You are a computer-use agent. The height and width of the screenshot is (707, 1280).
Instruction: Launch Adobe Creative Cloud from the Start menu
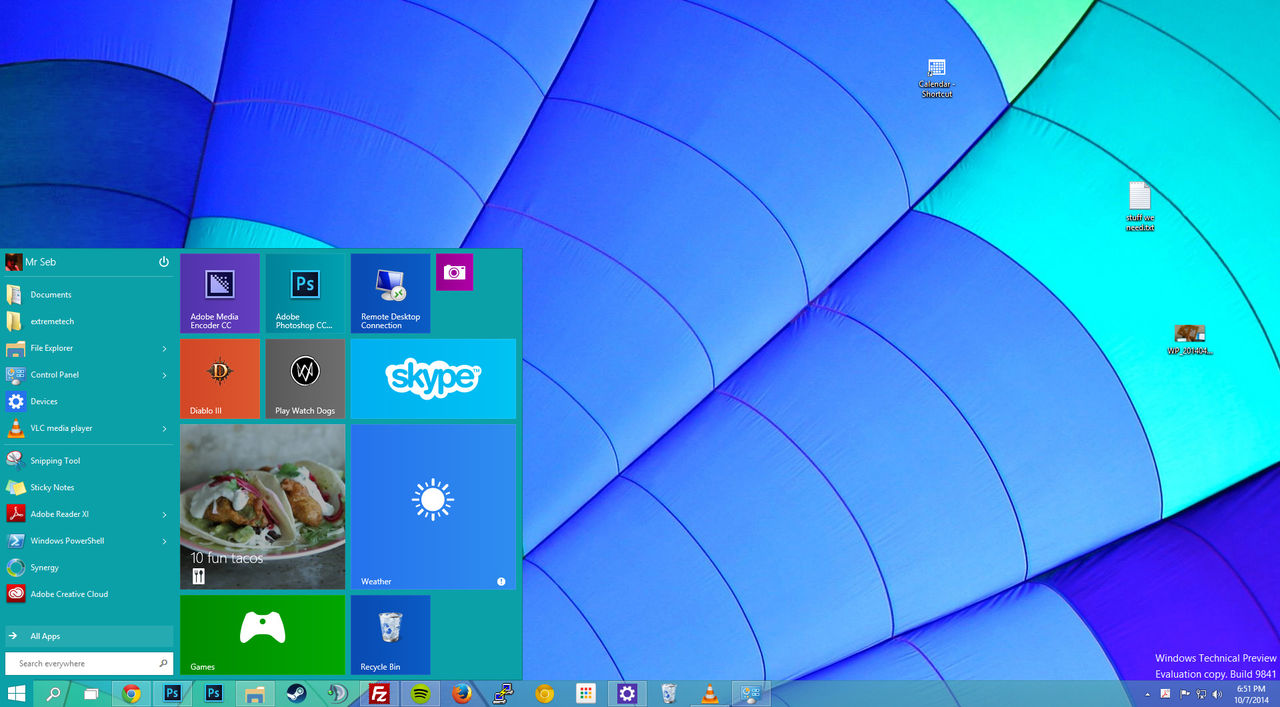[x=68, y=594]
